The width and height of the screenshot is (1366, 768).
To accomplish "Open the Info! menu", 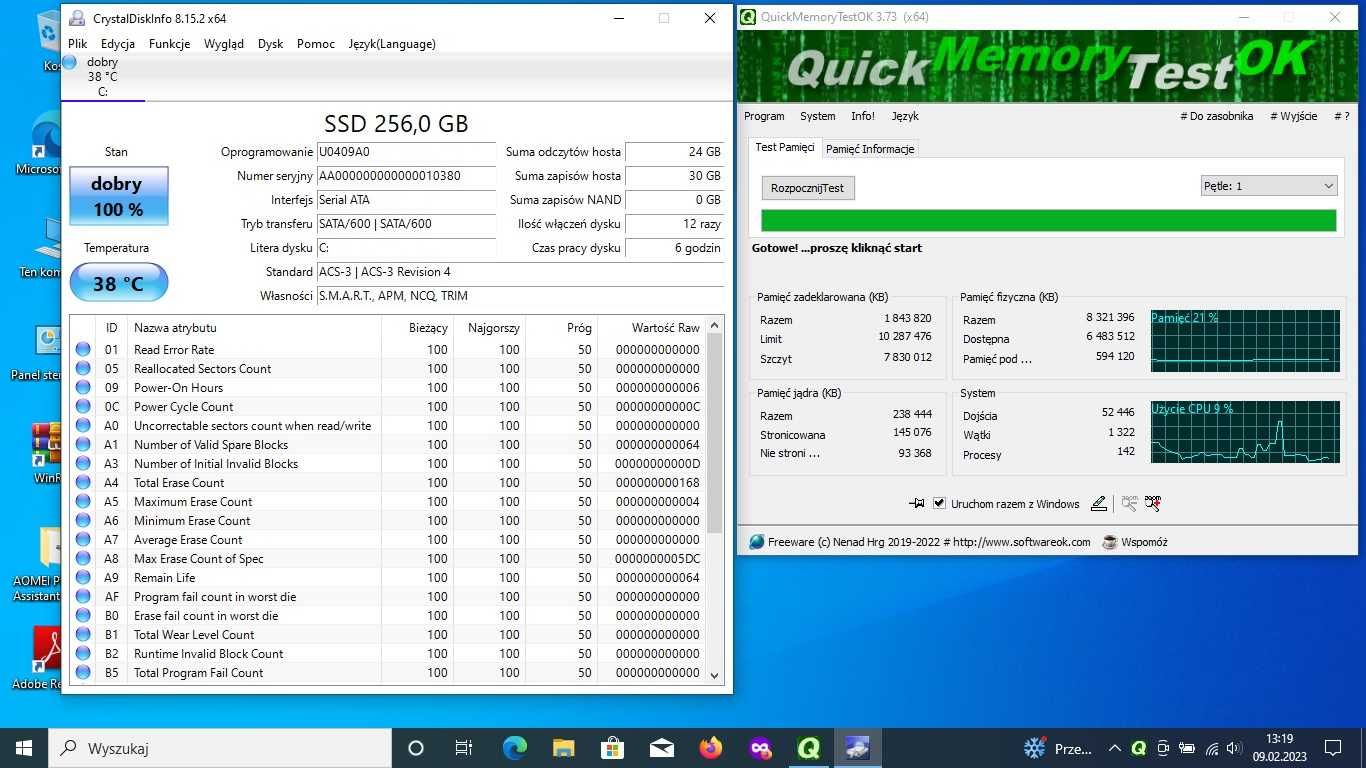I will 863,116.
